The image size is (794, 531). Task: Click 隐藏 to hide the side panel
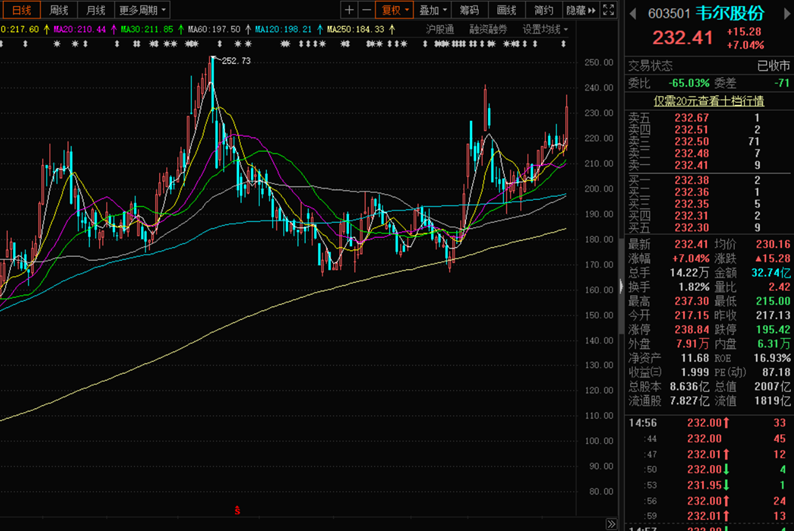pos(580,10)
